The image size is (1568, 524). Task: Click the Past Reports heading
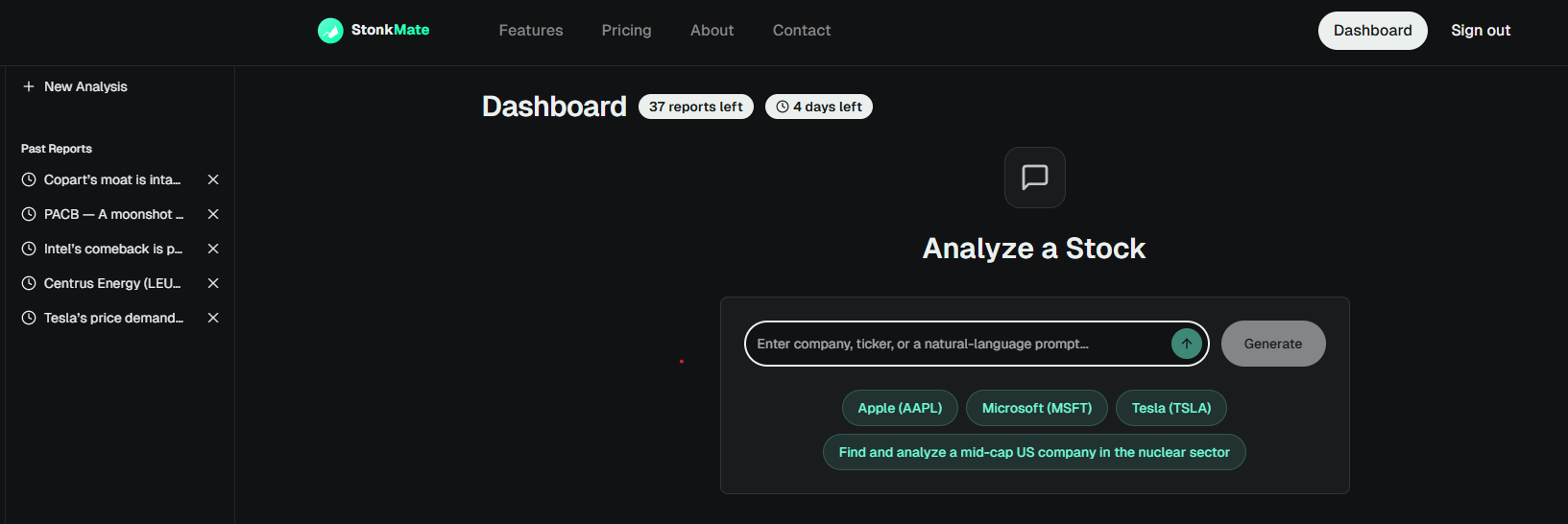point(57,149)
